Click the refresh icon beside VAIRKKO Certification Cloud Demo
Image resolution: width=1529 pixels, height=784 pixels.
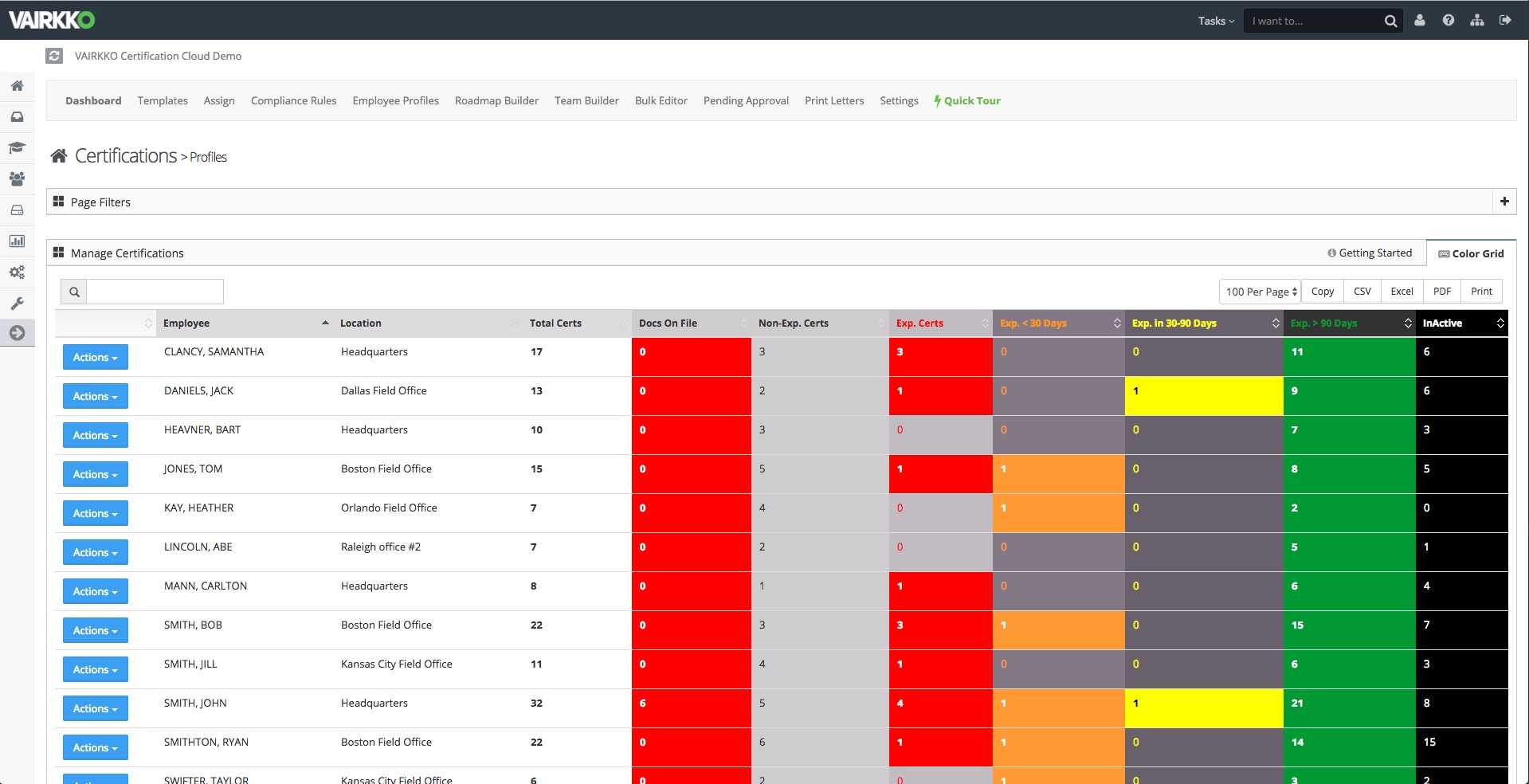pos(54,56)
